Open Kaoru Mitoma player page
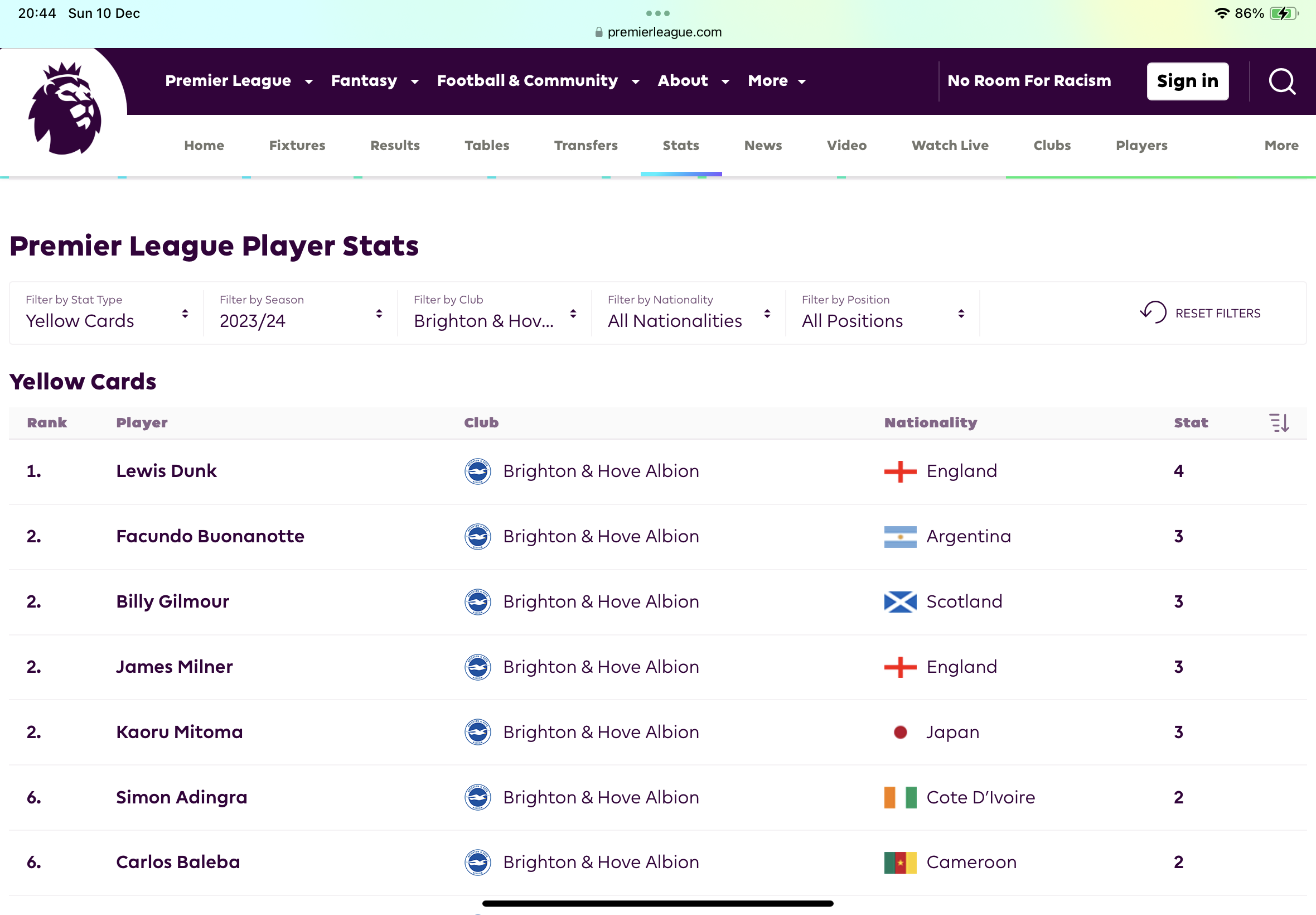 pyautogui.click(x=180, y=732)
